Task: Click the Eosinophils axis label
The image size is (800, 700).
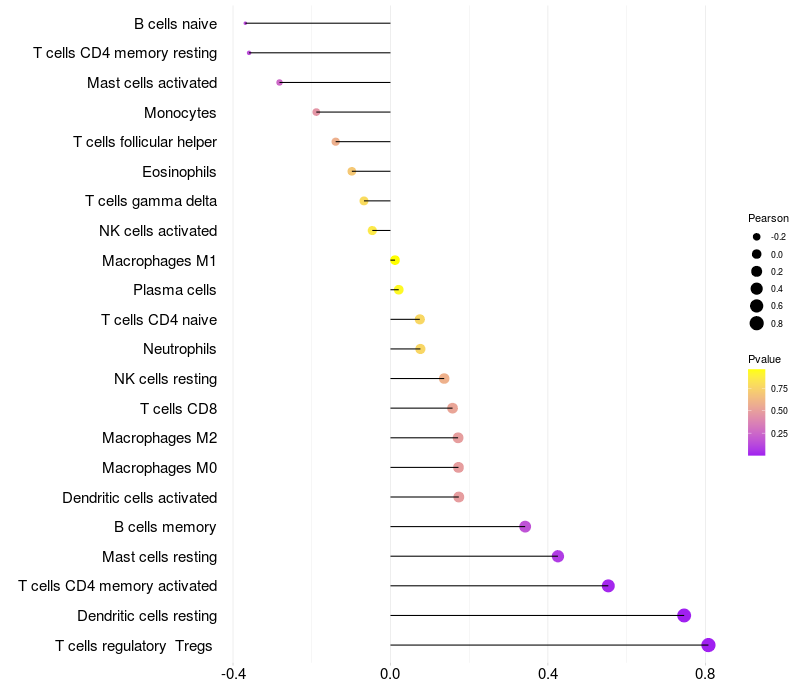Action: [x=179, y=172]
